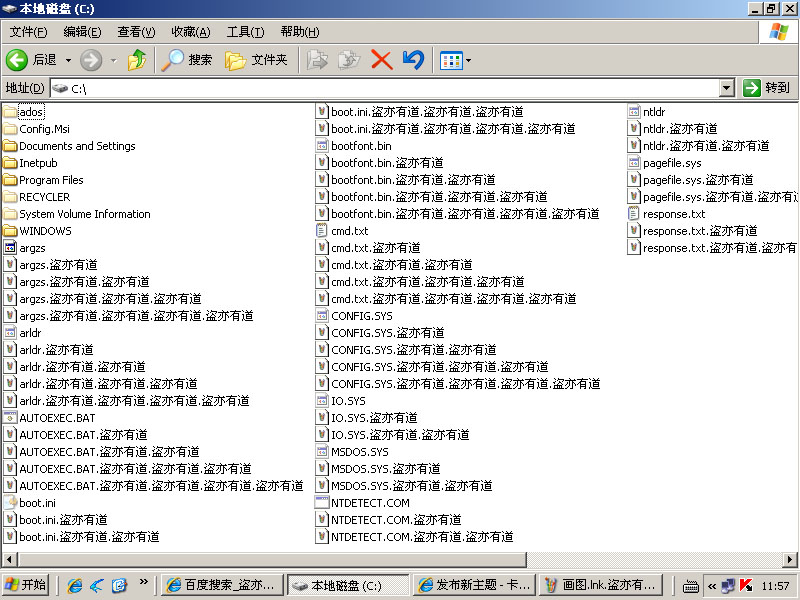Open the Search (搜索) toolbar button

187,60
